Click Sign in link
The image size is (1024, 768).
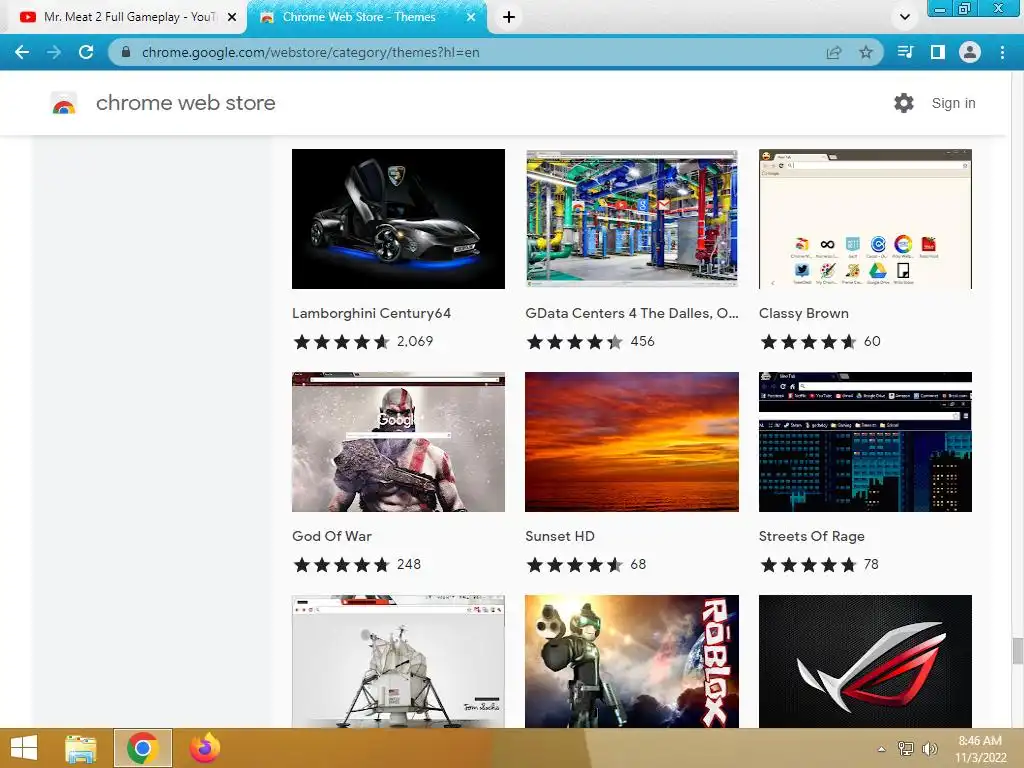coord(953,103)
